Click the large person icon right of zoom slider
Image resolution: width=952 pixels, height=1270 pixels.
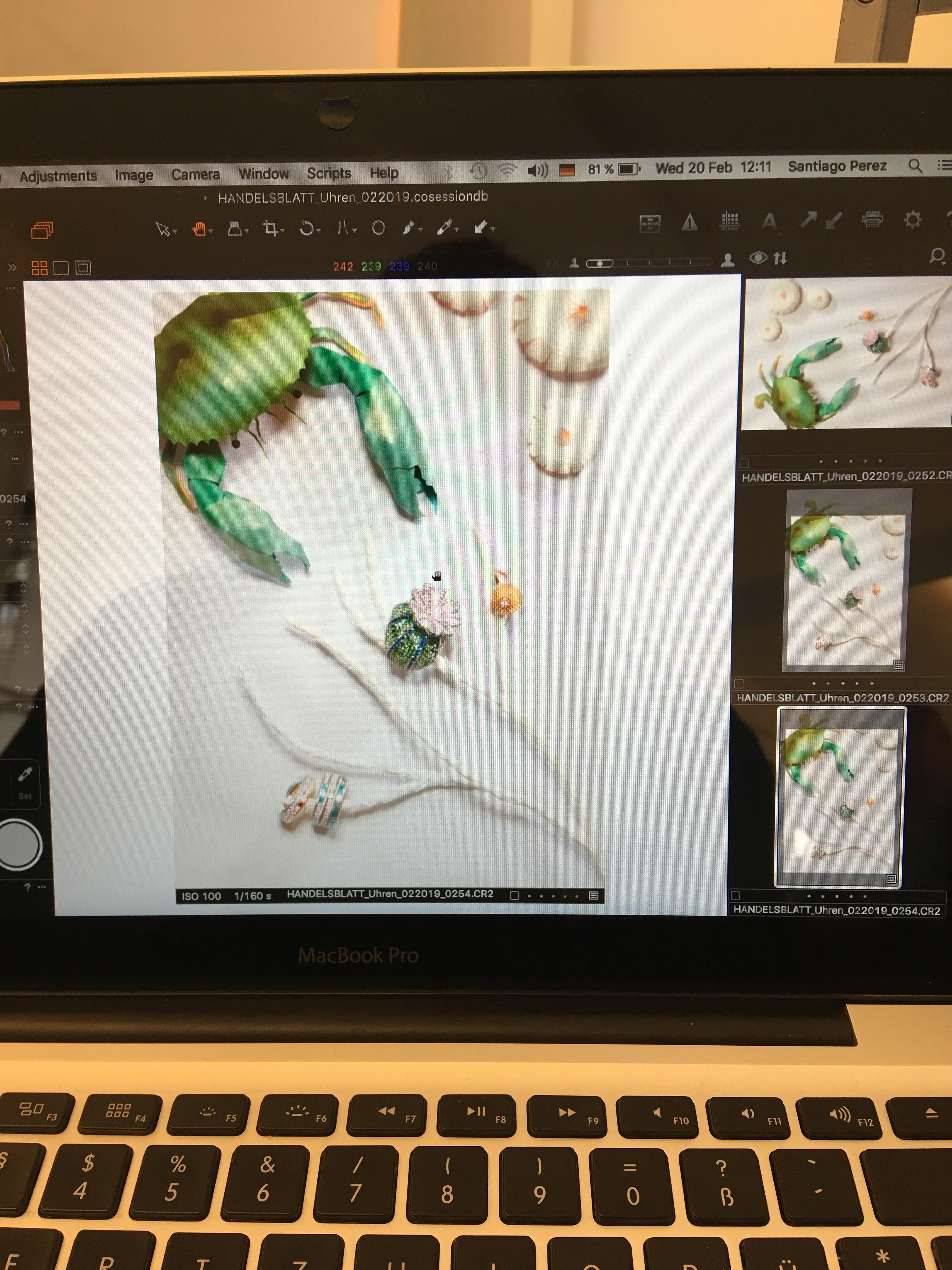pos(728,260)
